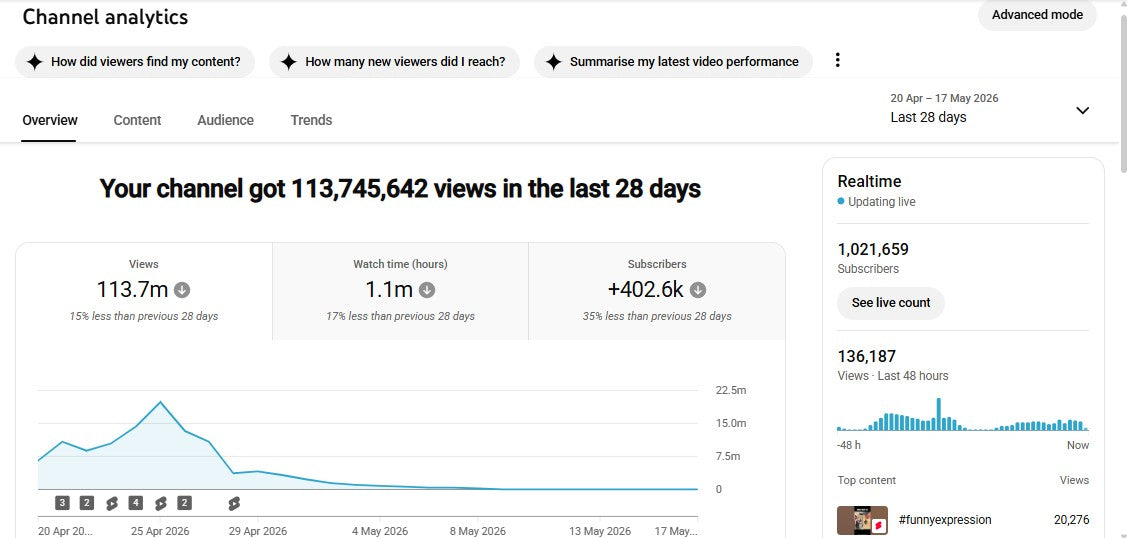Click the Advanced mode button
Viewport: 1127px width, 538px height.
[1037, 15]
